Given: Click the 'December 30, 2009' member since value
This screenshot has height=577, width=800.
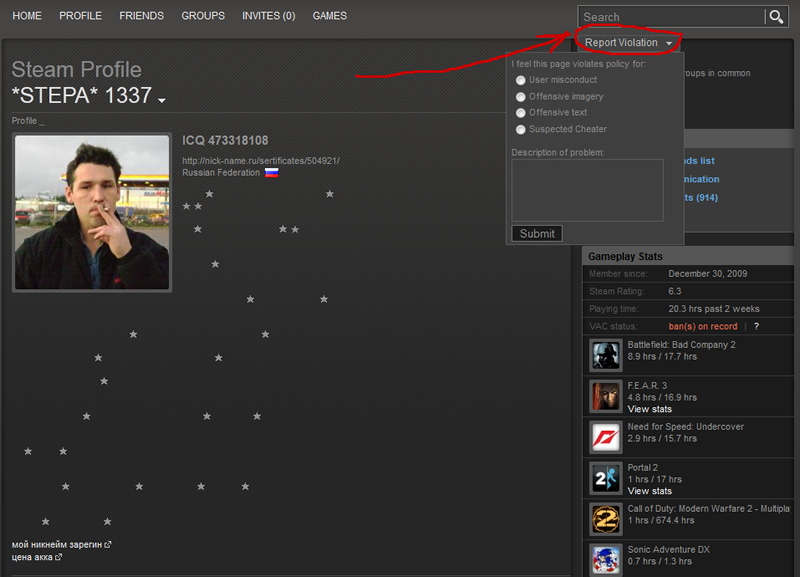Looking at the screenshot, I should [x=708, y=274].
